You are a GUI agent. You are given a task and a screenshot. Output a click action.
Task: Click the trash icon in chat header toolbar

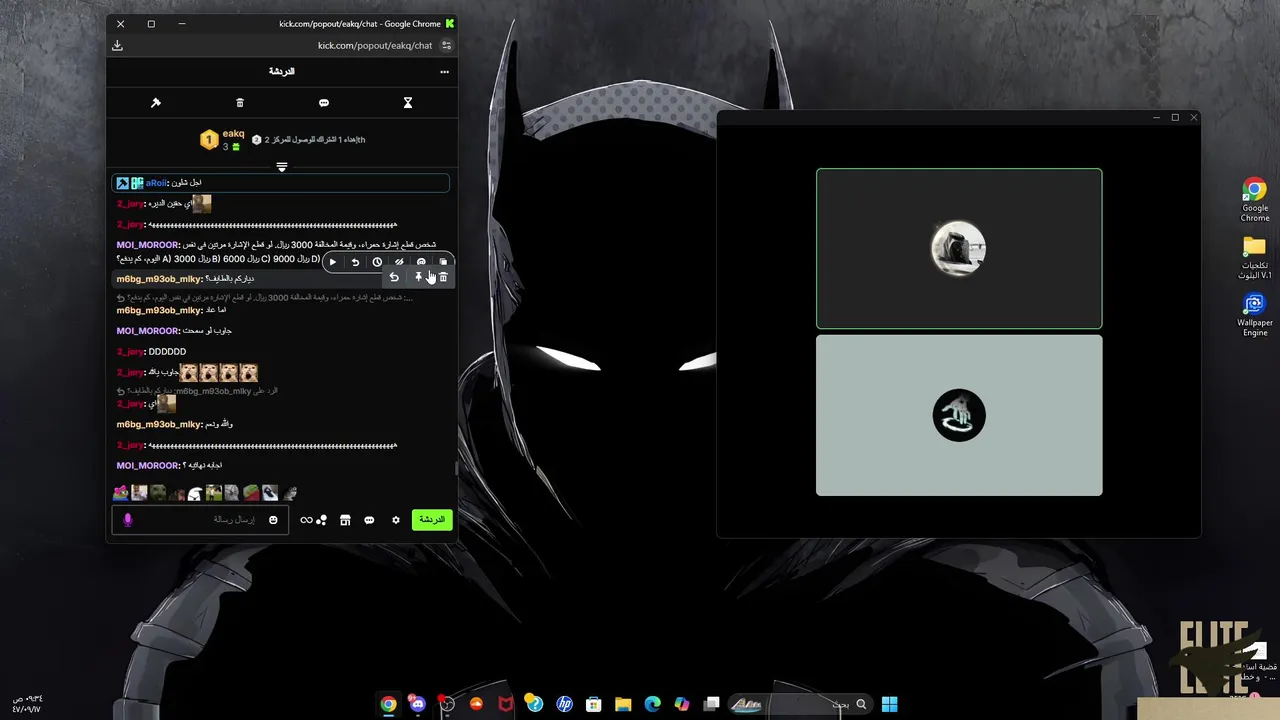240,103
